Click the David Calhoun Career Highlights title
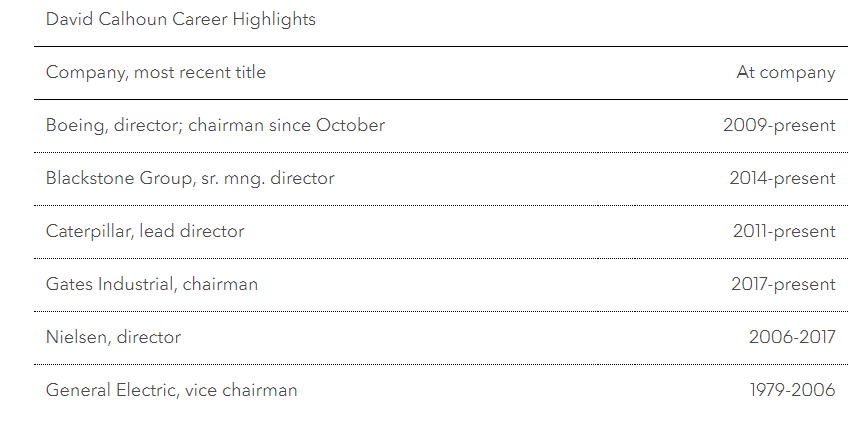 180,19
